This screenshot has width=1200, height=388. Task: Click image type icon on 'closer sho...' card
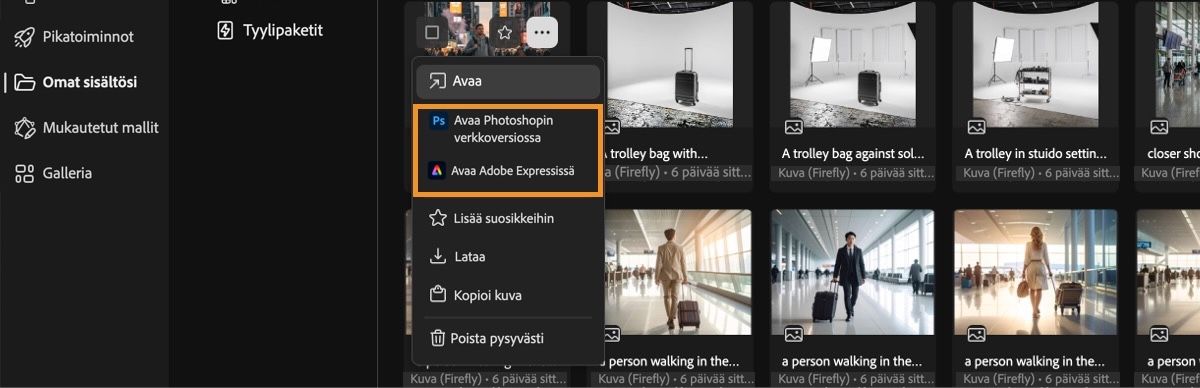1159,127
